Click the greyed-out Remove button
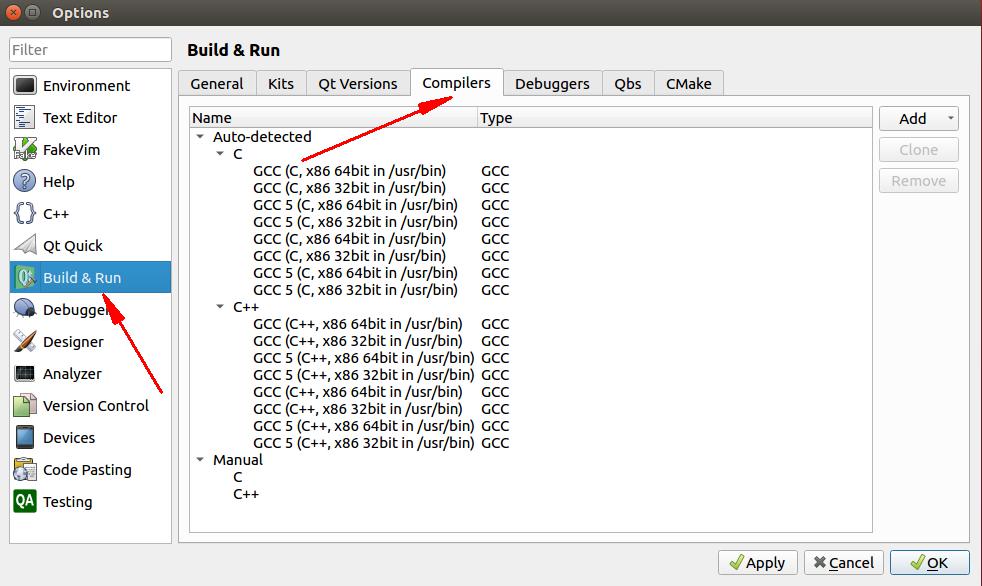 919,181
